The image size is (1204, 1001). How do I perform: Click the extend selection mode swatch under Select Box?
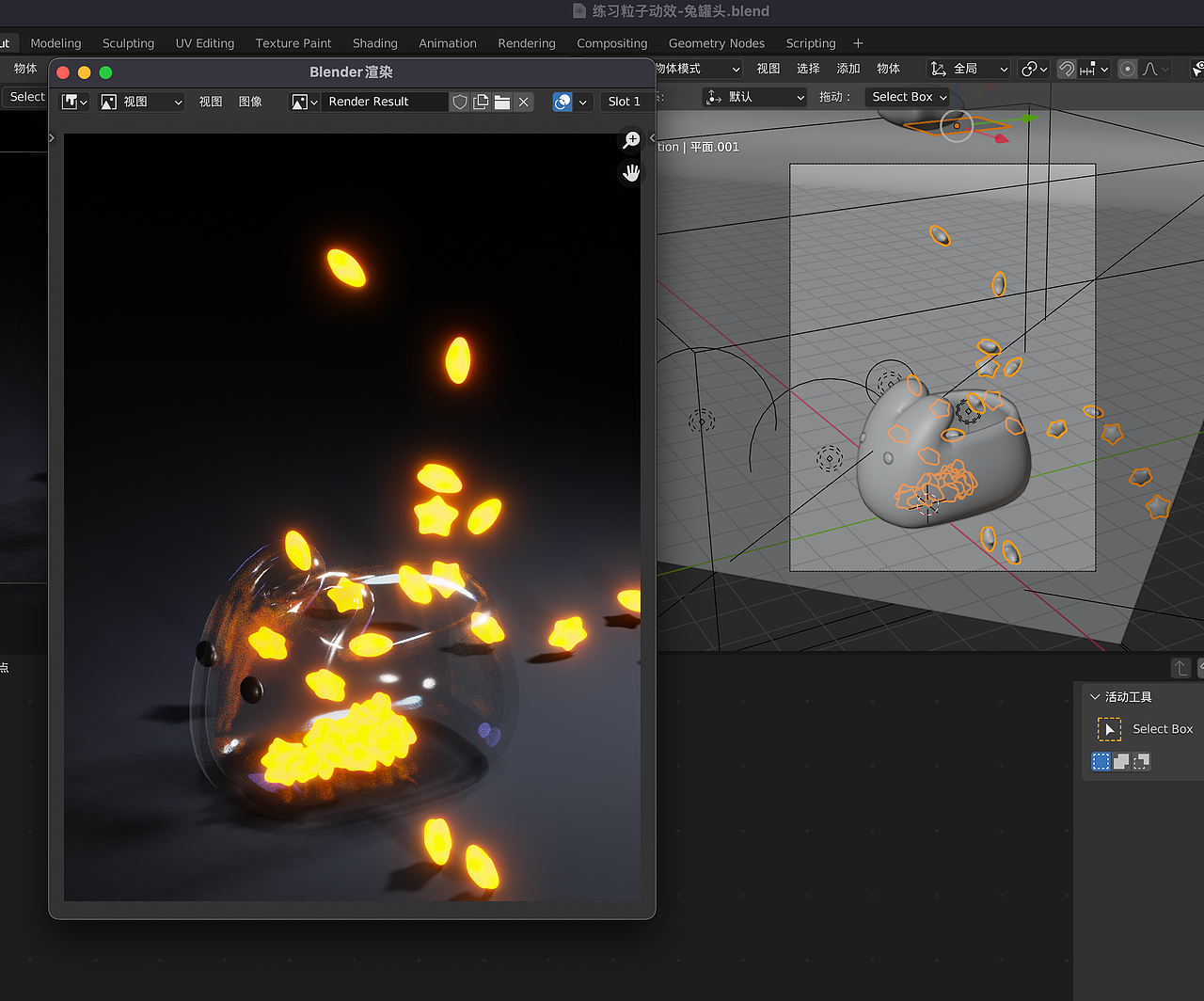1120,761
